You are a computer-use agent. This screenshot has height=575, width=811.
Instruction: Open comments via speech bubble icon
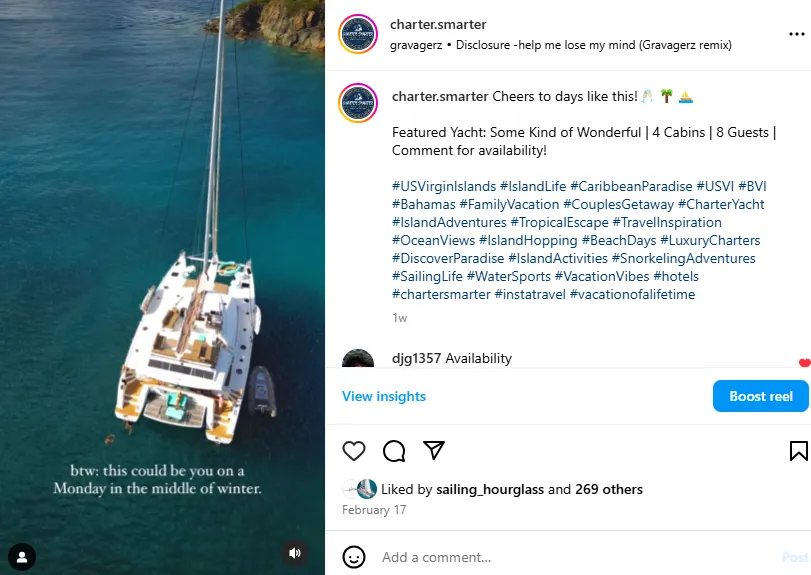pyautogui.click(x=394, y=450)
